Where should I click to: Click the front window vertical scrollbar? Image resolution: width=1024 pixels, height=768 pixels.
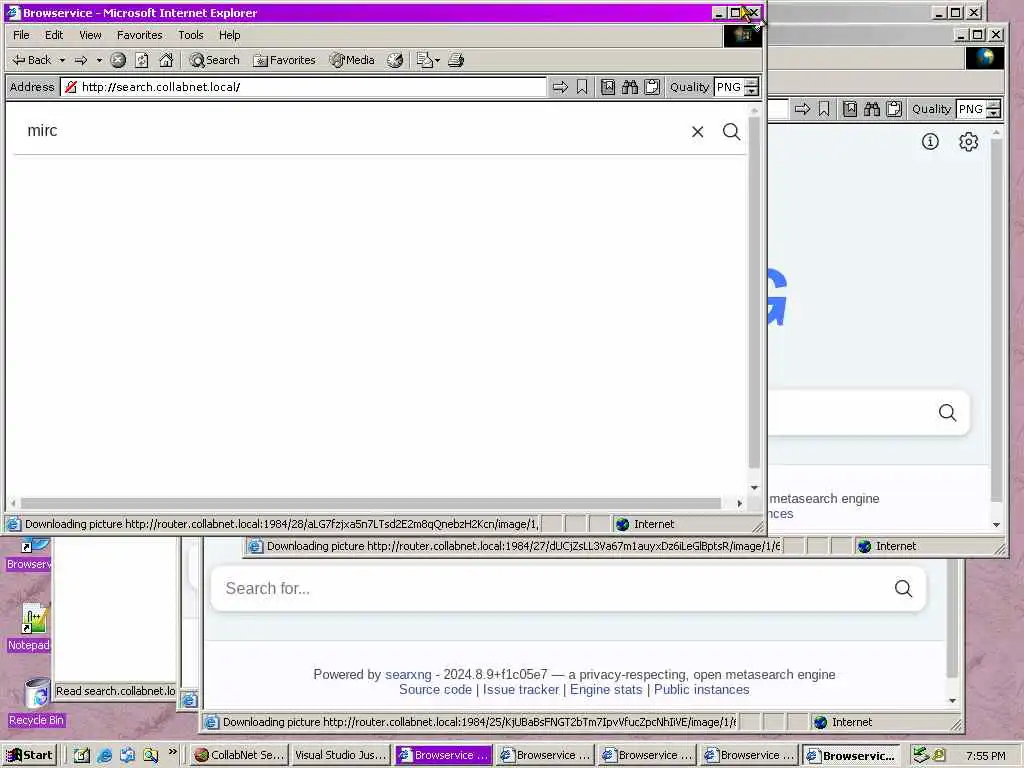click(x=754, y=292)
